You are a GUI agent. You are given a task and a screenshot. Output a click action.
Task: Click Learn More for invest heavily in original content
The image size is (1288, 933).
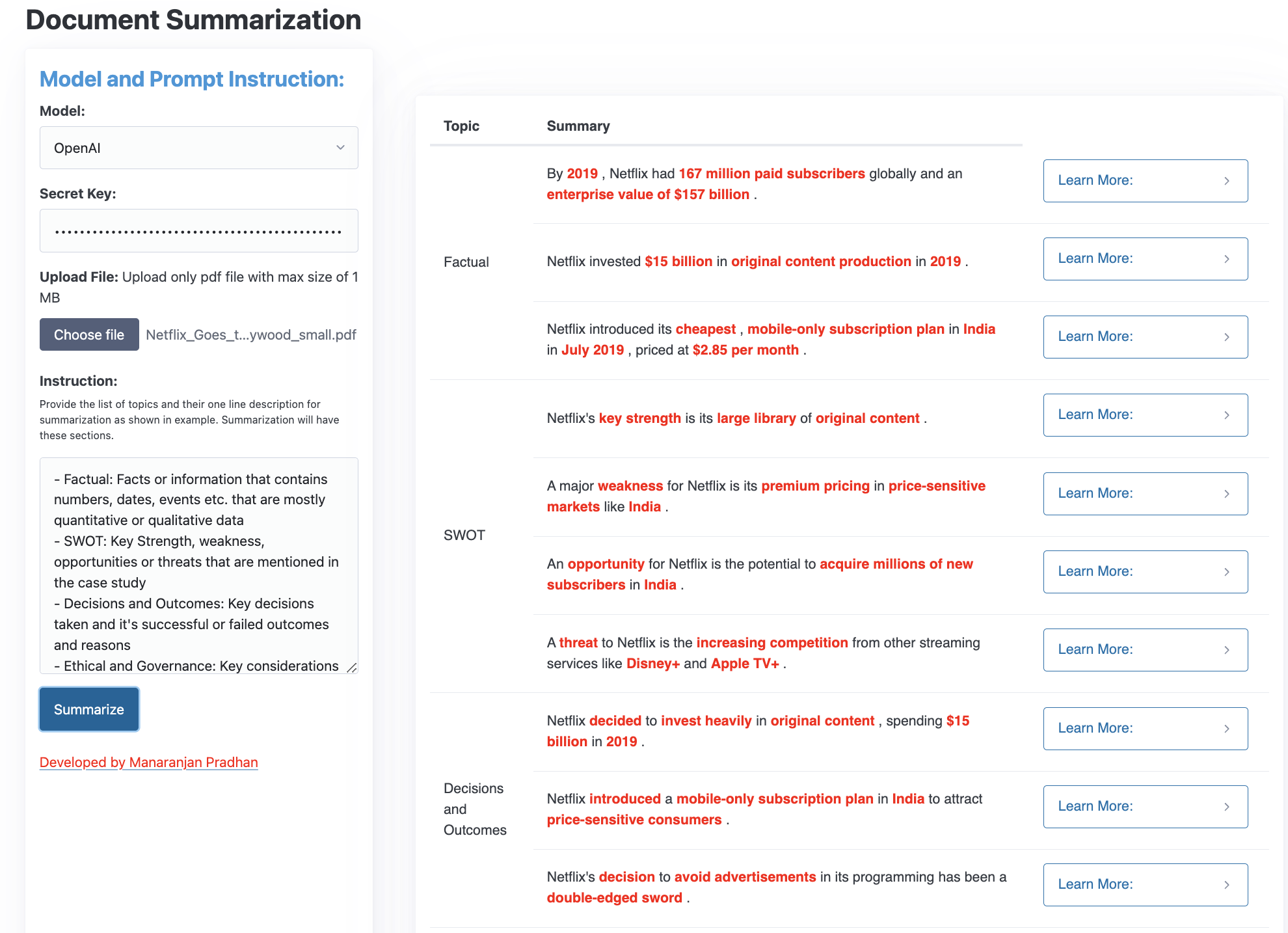click(x=1145, y=727)
